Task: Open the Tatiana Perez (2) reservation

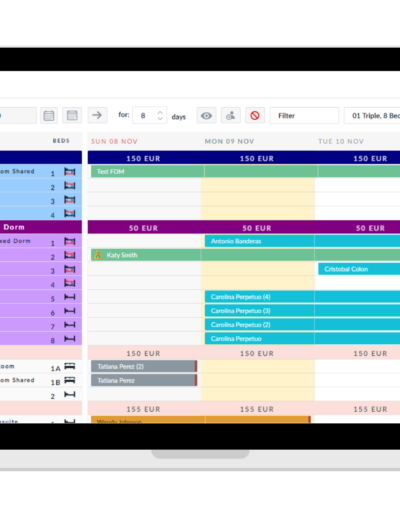Action: (144, 366)
